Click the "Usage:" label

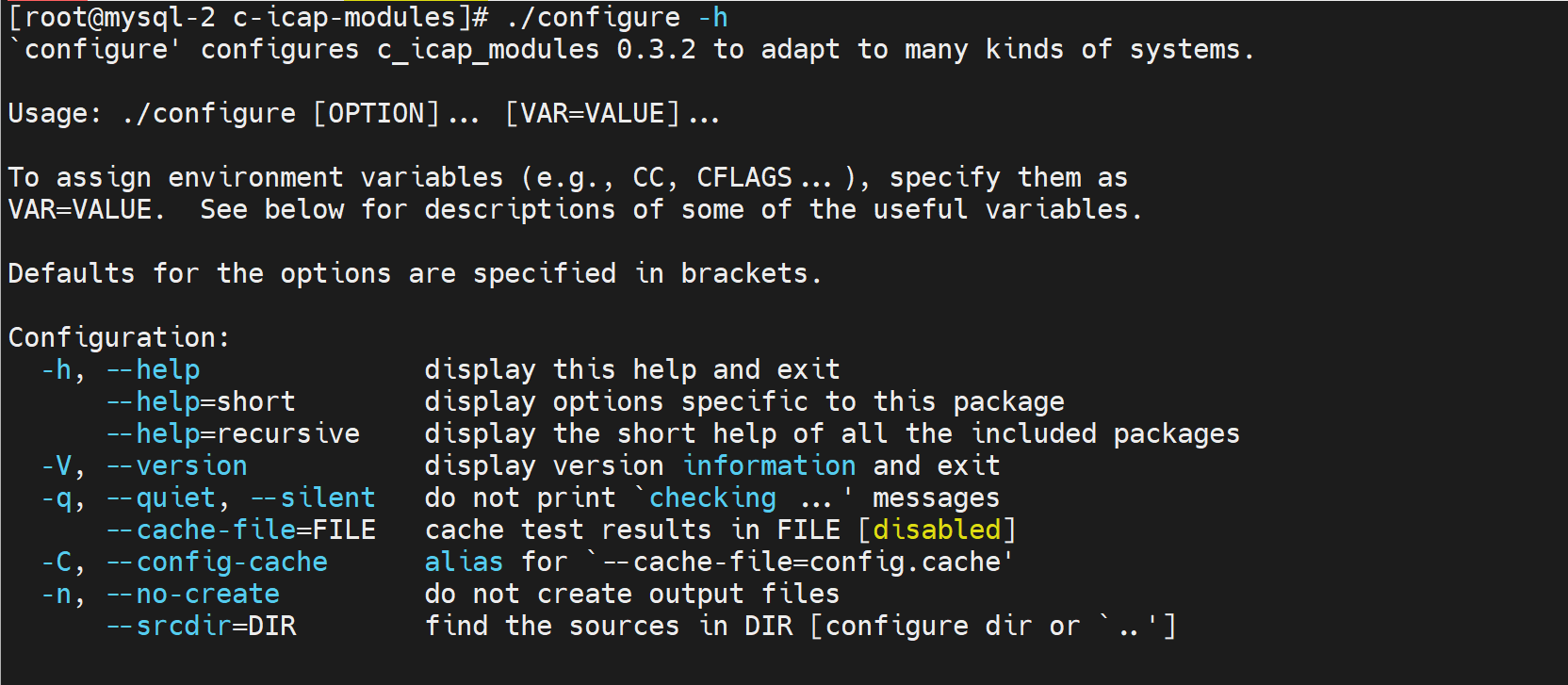(x=55, y=114)
